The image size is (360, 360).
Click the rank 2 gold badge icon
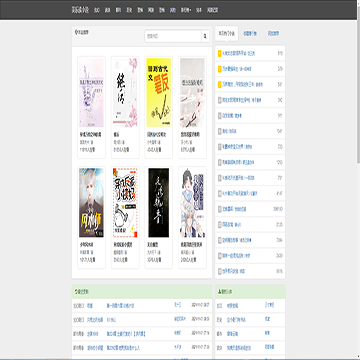(x=220, y=69)
